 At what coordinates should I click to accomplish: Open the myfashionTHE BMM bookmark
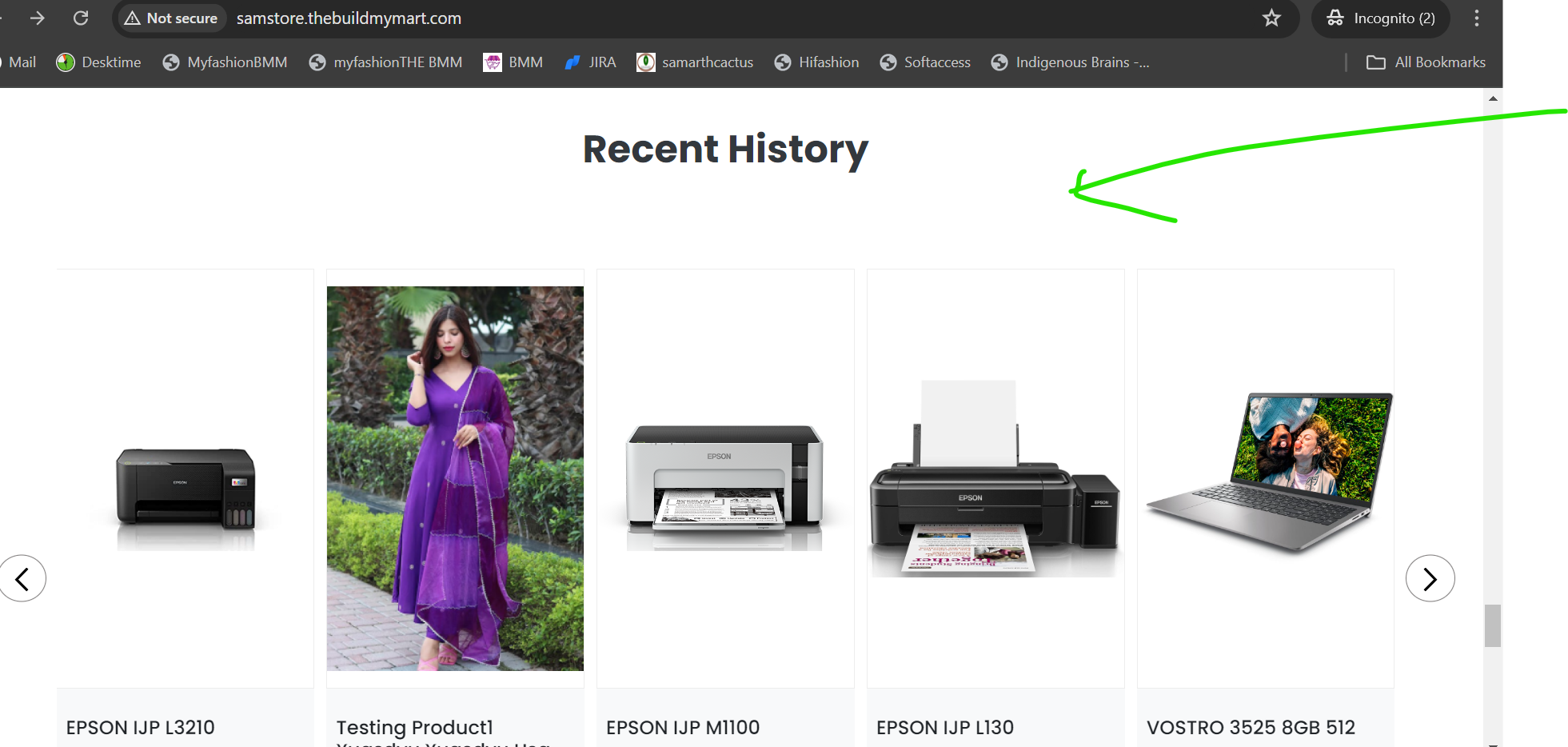click(x=385, y=62)
